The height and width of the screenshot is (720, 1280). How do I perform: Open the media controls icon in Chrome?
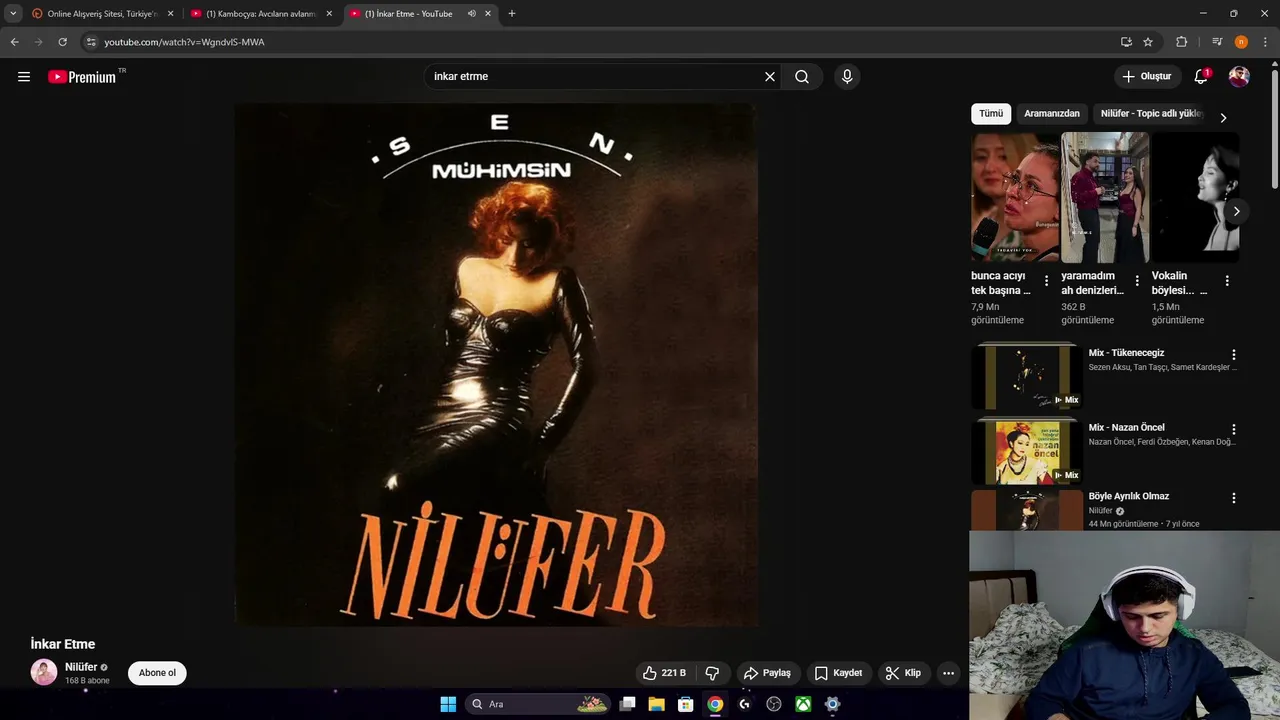click(1217, 42)
